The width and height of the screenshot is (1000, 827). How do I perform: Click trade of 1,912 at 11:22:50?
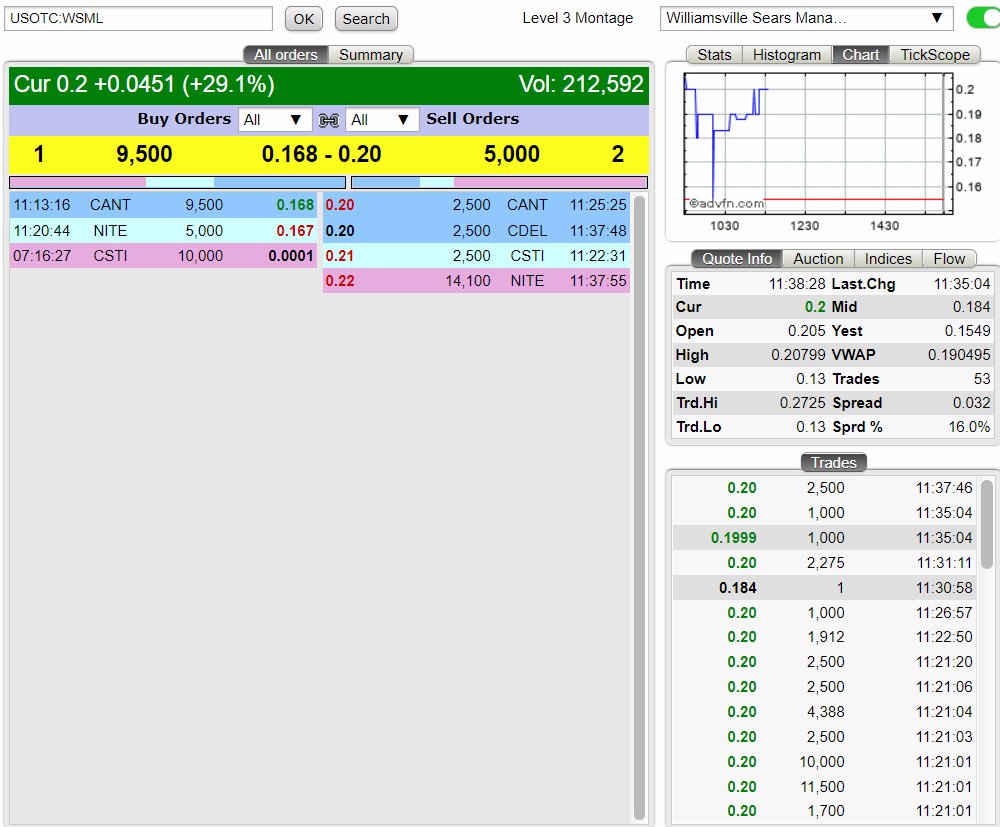coord(825,637)
